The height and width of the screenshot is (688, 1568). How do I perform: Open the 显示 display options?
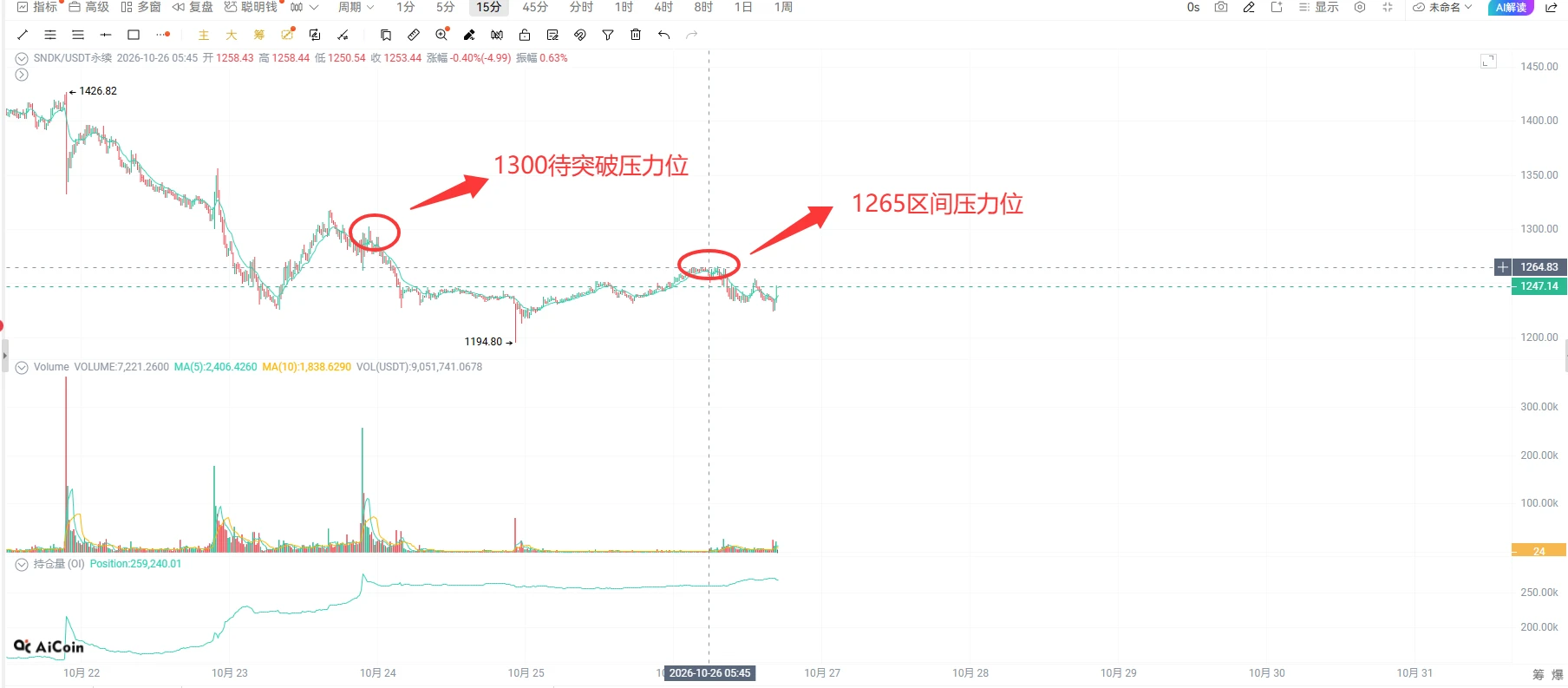1318,7
